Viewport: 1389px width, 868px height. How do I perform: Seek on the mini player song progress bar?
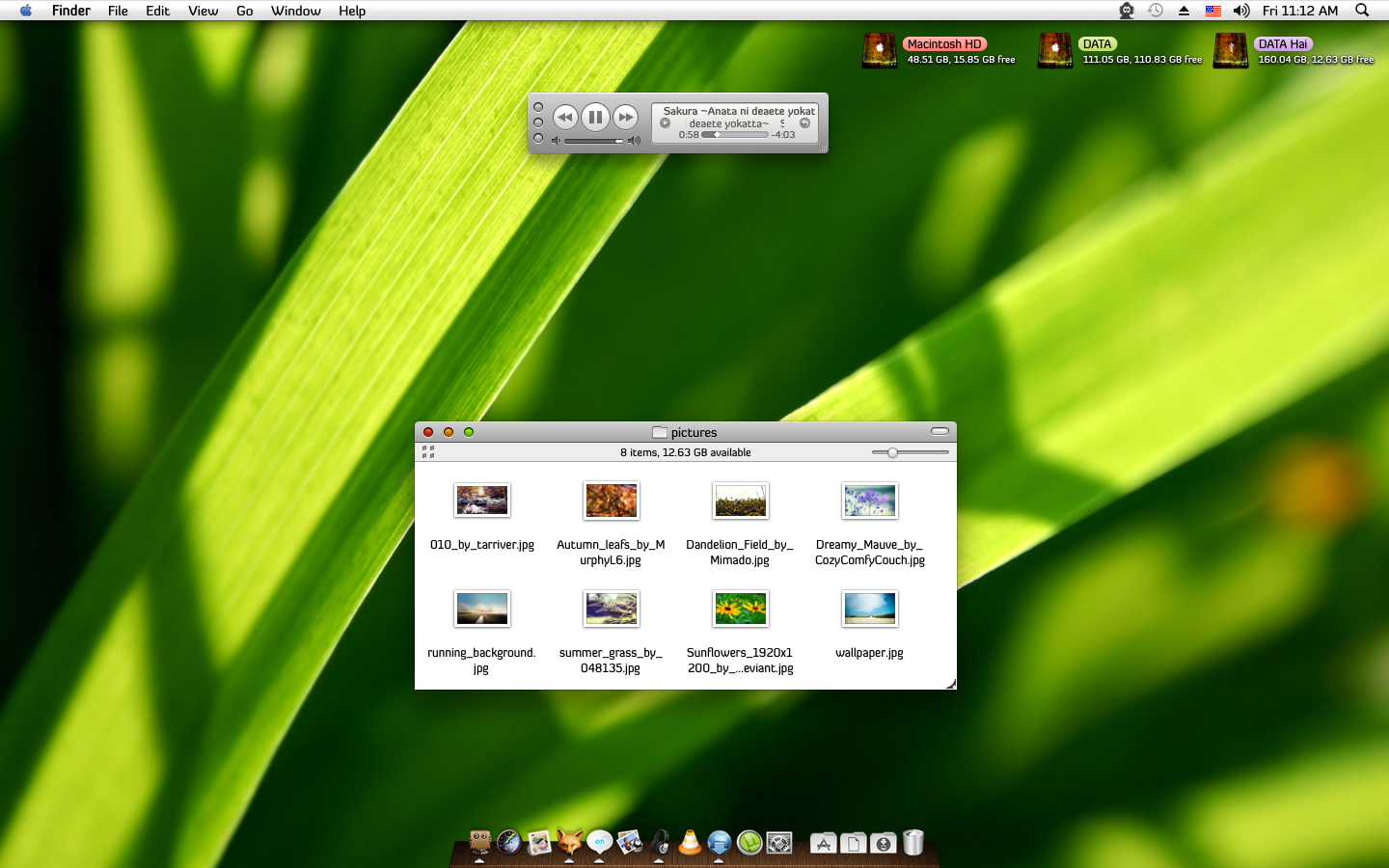pyautogui.click(x=735, y=135)
